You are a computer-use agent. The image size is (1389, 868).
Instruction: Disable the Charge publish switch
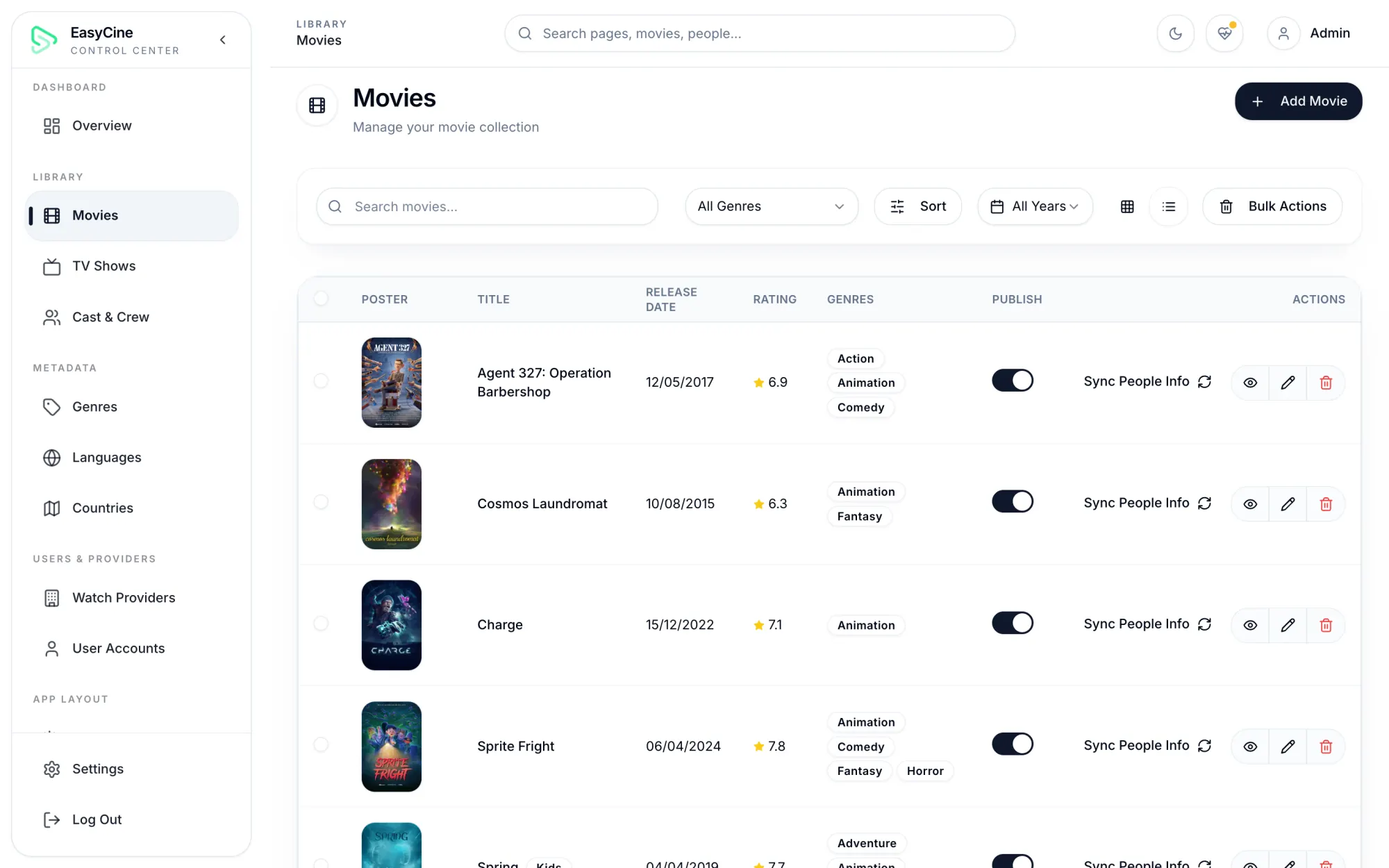tap(1013, 623)
